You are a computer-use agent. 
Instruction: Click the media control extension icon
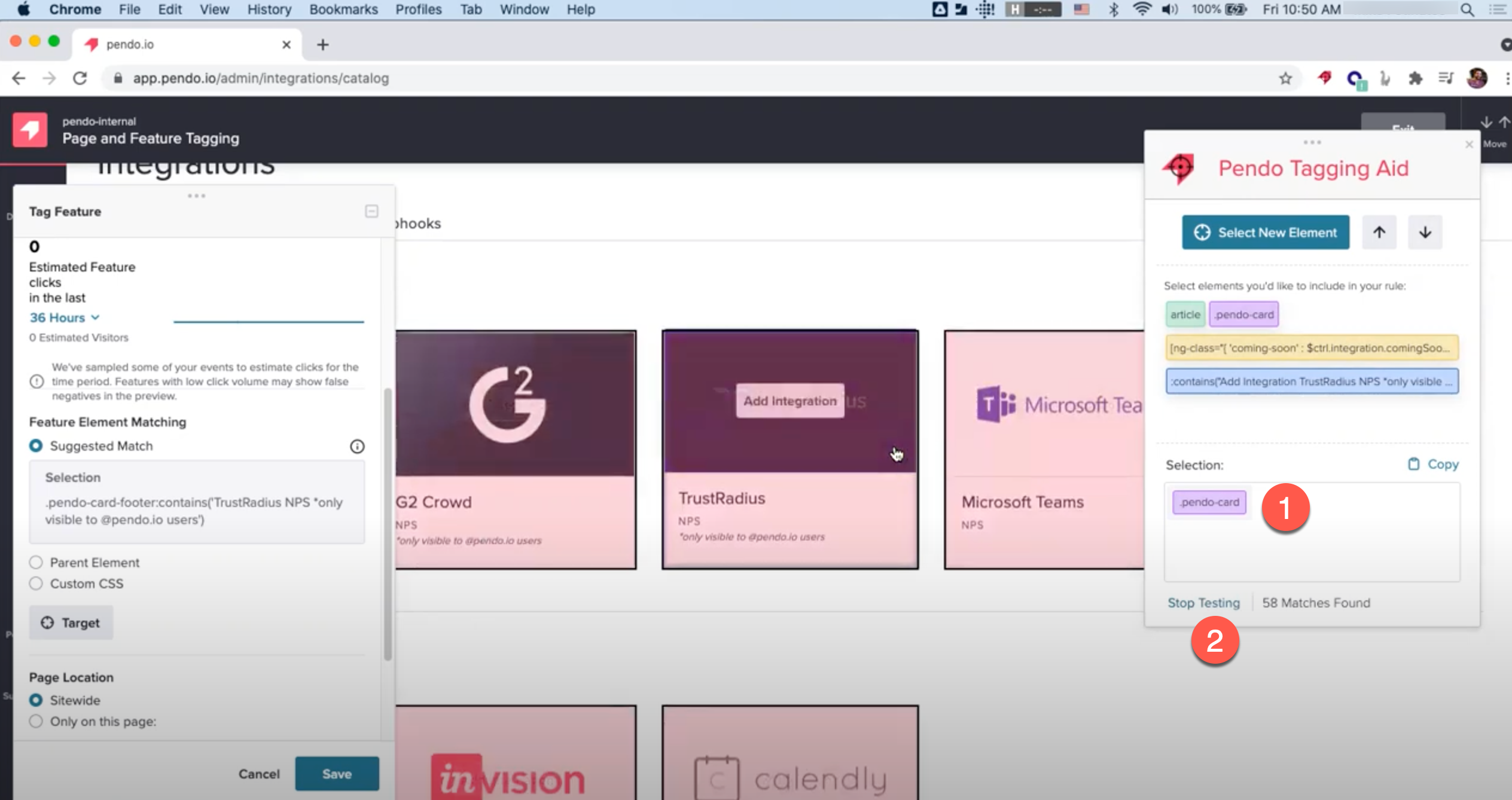(x=1446, y=78)
